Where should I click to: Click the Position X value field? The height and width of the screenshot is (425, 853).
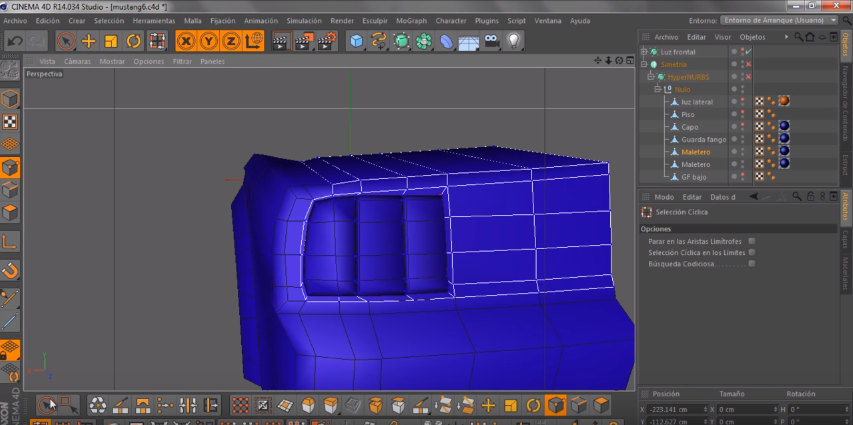tap(678, 409)
